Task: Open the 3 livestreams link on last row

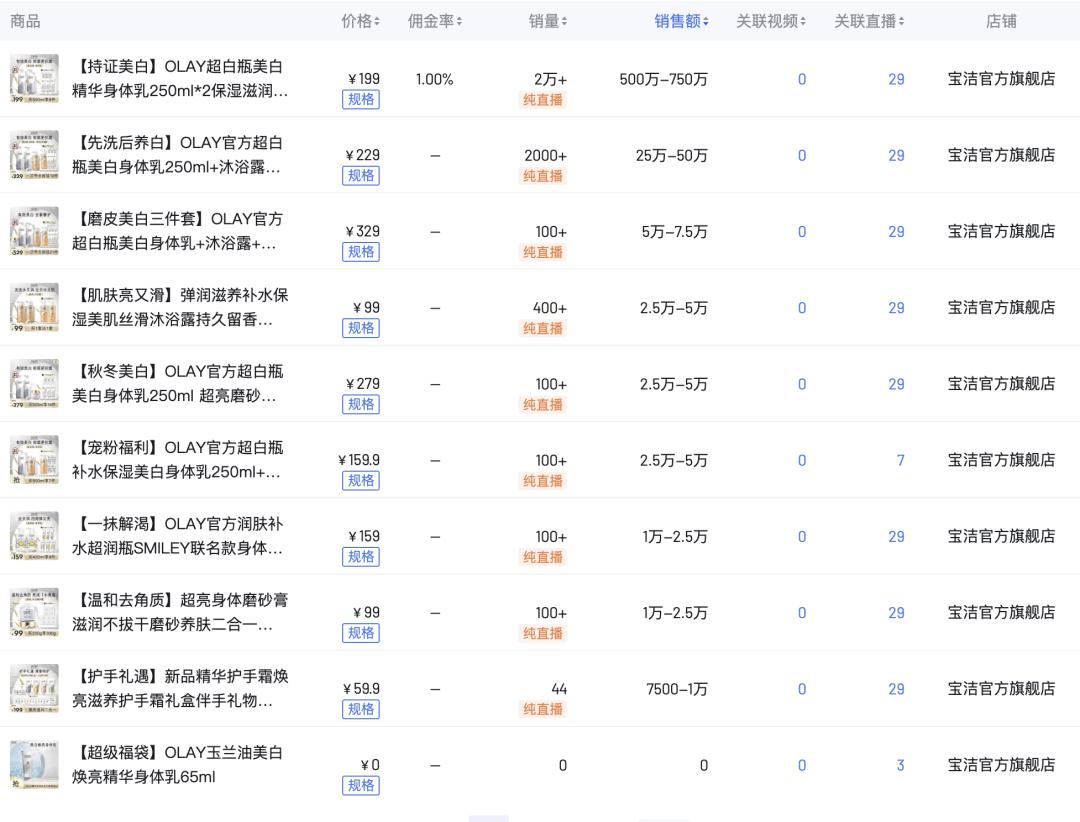Action: [x=899, y=765]
